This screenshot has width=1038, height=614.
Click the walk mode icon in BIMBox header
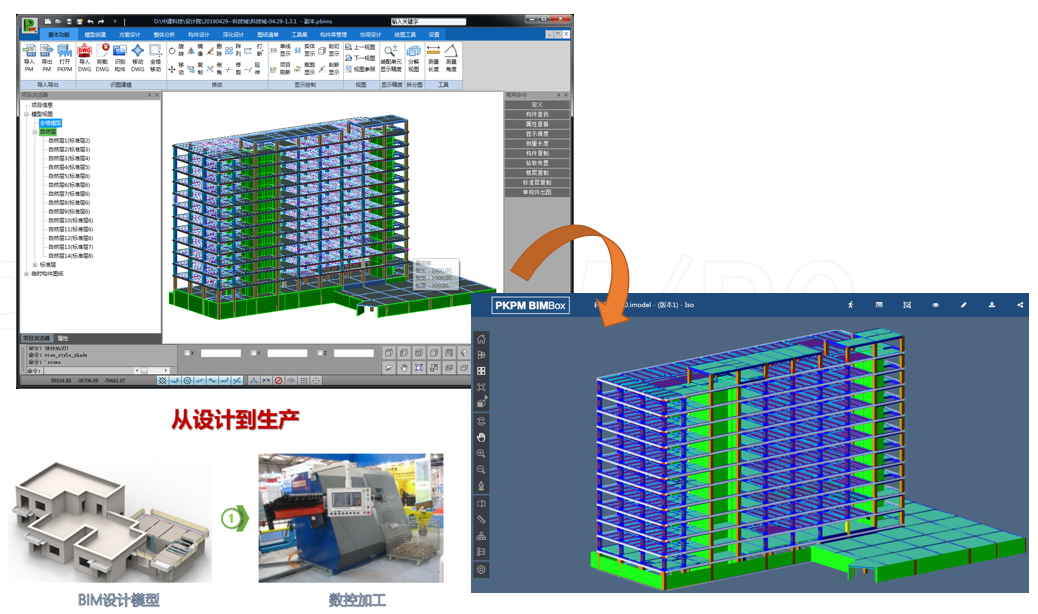click(850, 304)
